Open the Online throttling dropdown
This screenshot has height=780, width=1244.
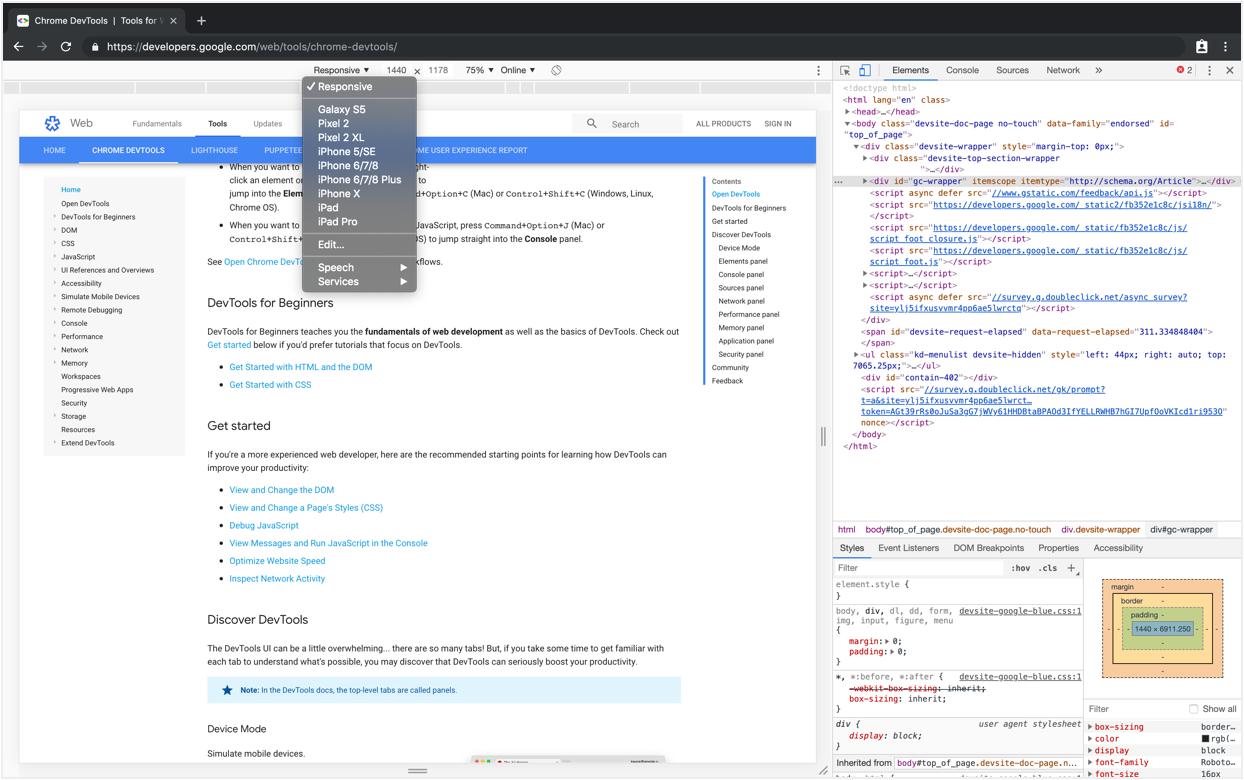pos(518,71)
